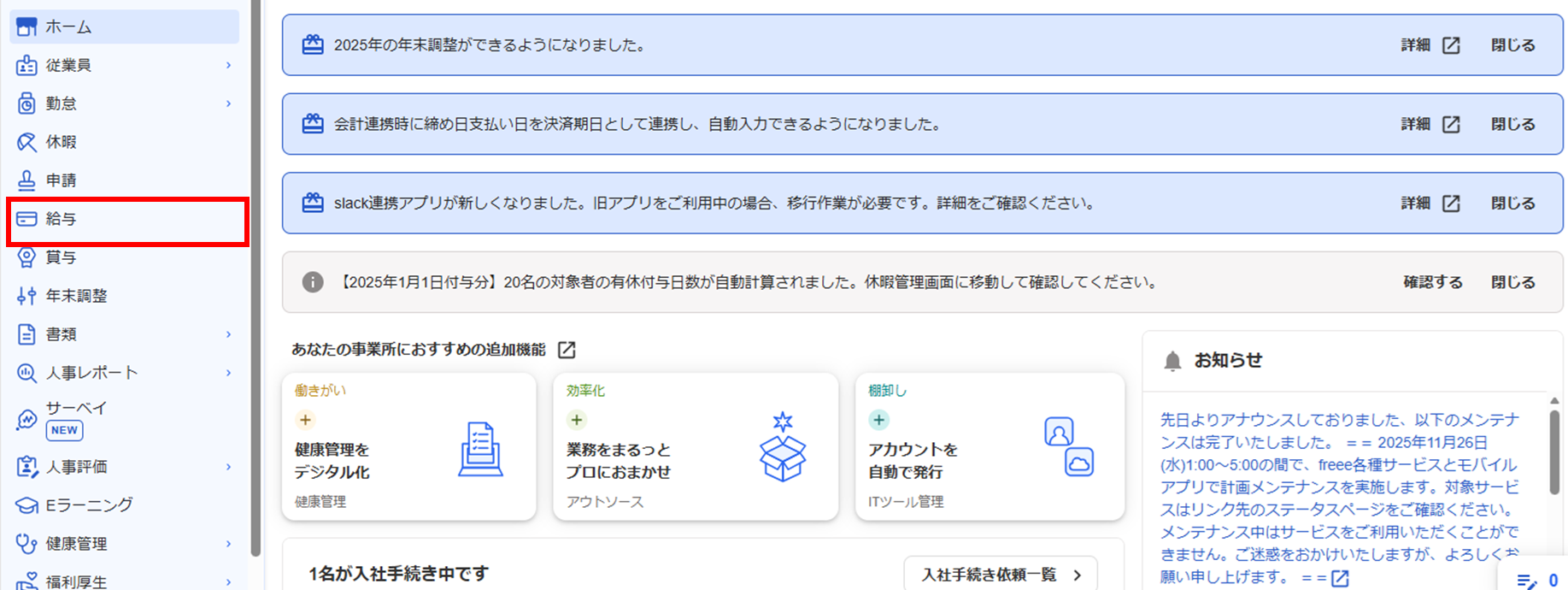This screenshot has width=1568, height=590.
Task: Expand the 従業員 submenu chevron
Action: click(228, 65)
